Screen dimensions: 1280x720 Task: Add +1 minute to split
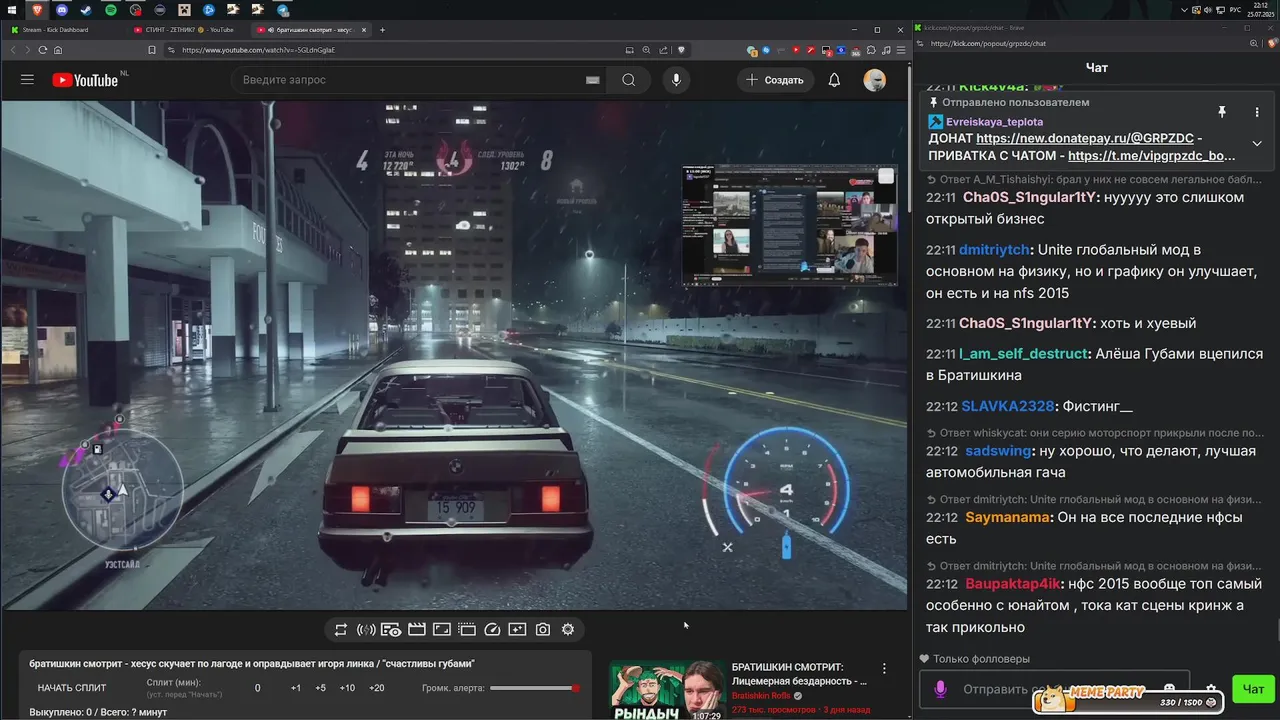coord(296,688)
